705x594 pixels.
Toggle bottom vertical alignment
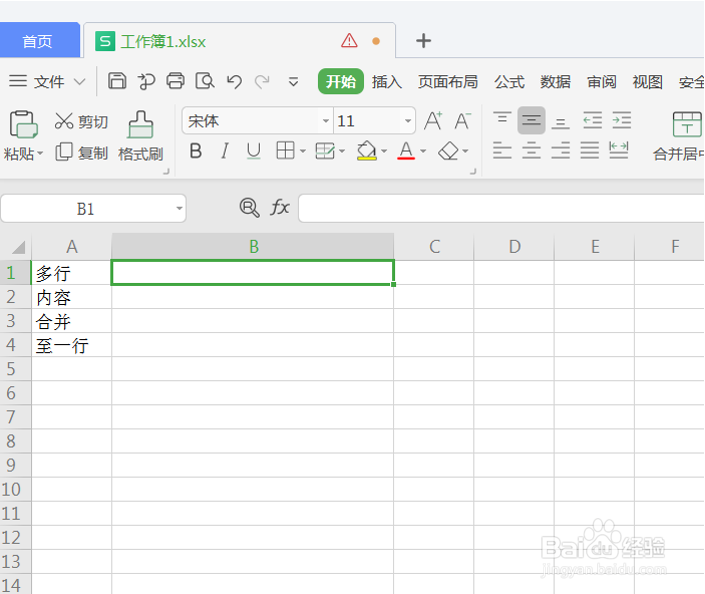point(560,121)
